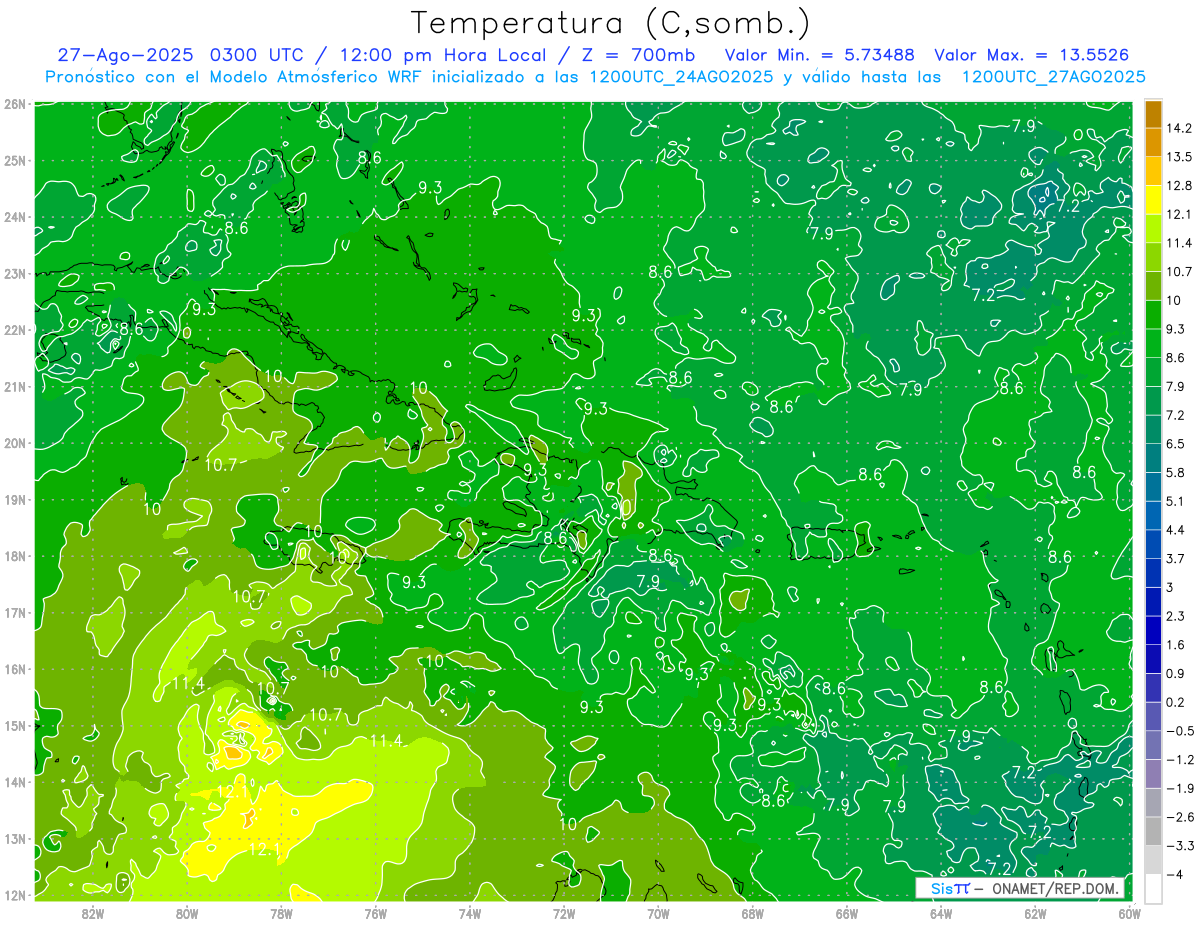Screen dimensions: 1200x927
Task: Click the '60W' longitude axis label
Action: [1129, 913]
